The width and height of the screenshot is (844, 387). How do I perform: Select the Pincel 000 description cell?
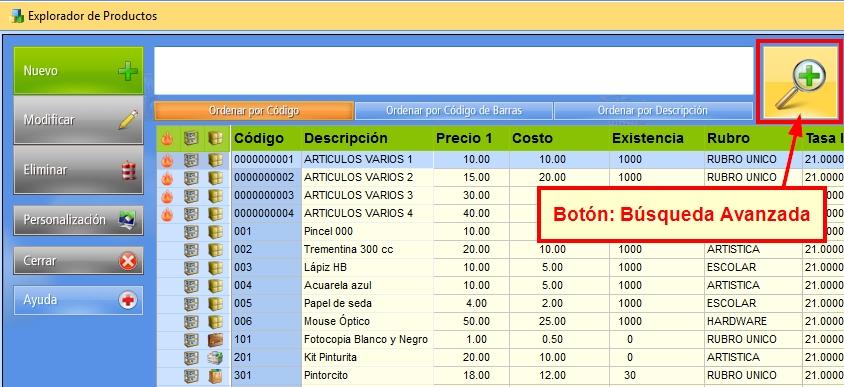367,231
